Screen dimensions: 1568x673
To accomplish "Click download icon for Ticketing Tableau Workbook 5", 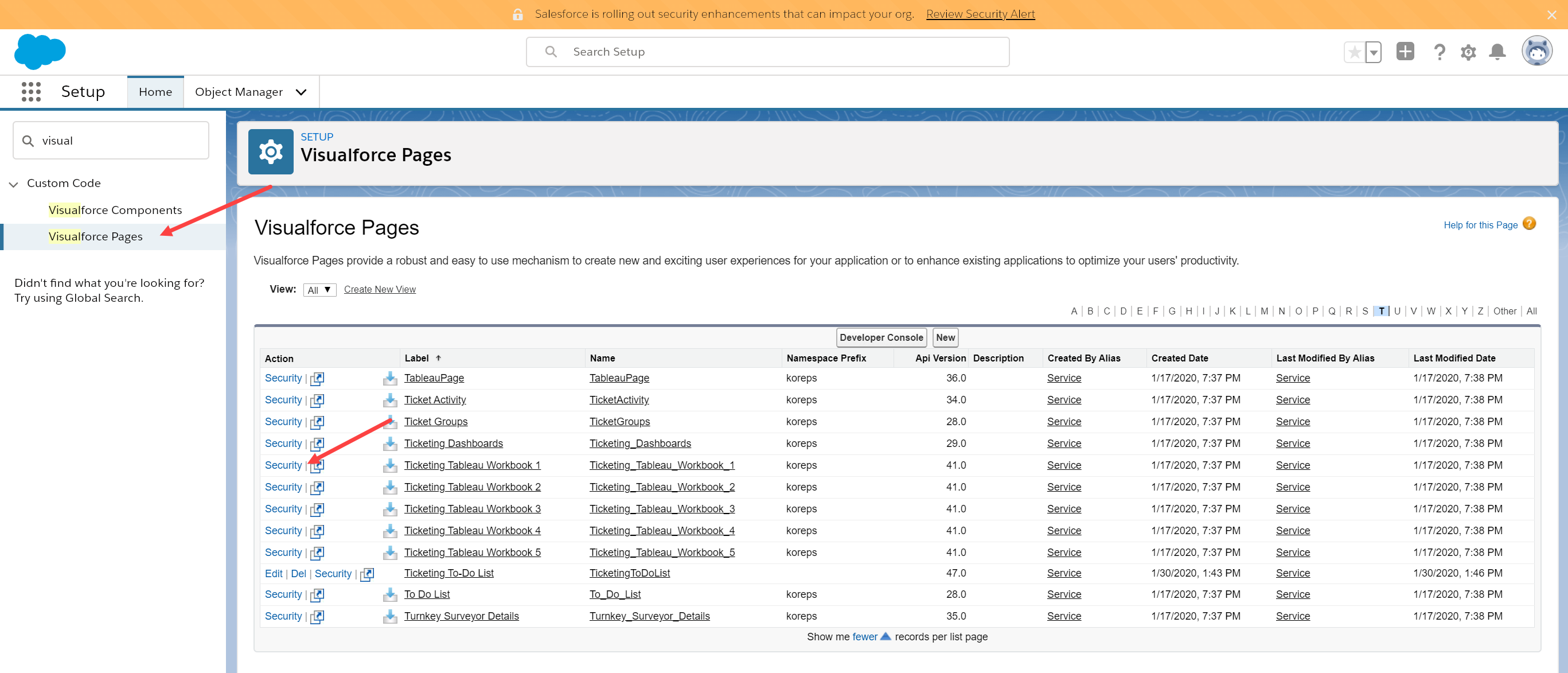I will (x=389, y=553).
